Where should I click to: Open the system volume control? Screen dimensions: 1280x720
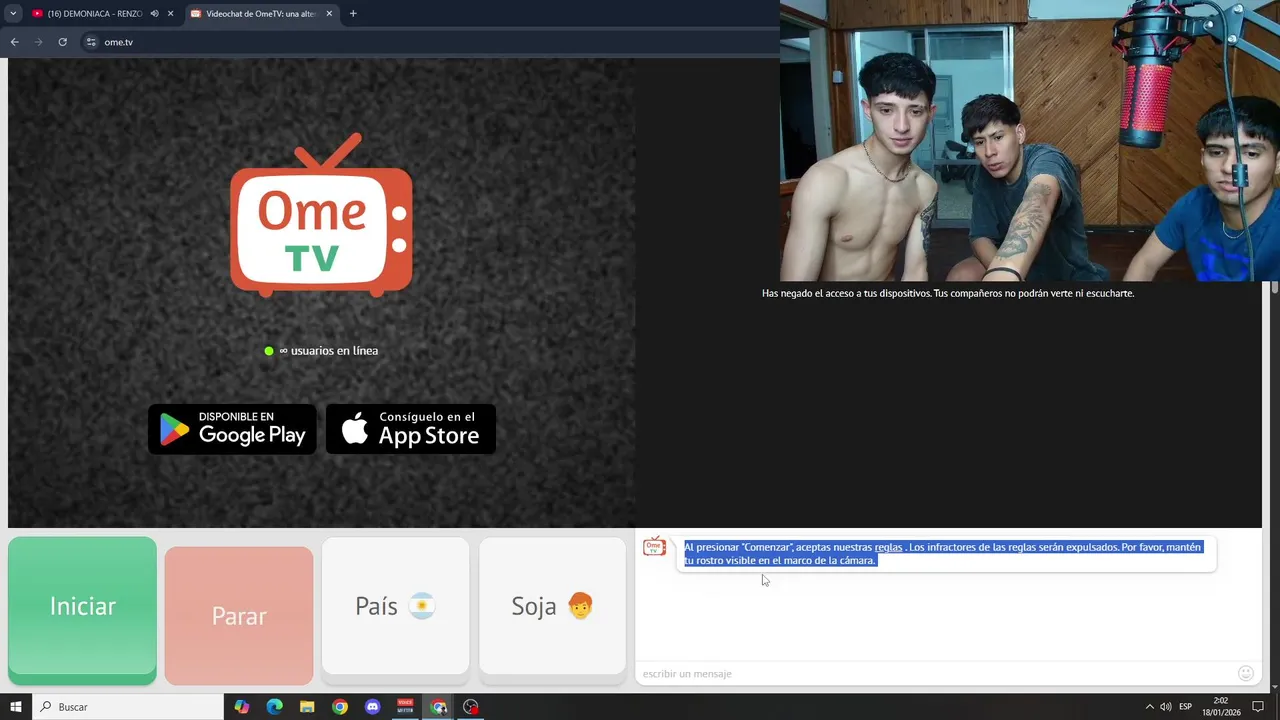(1166, 707)
